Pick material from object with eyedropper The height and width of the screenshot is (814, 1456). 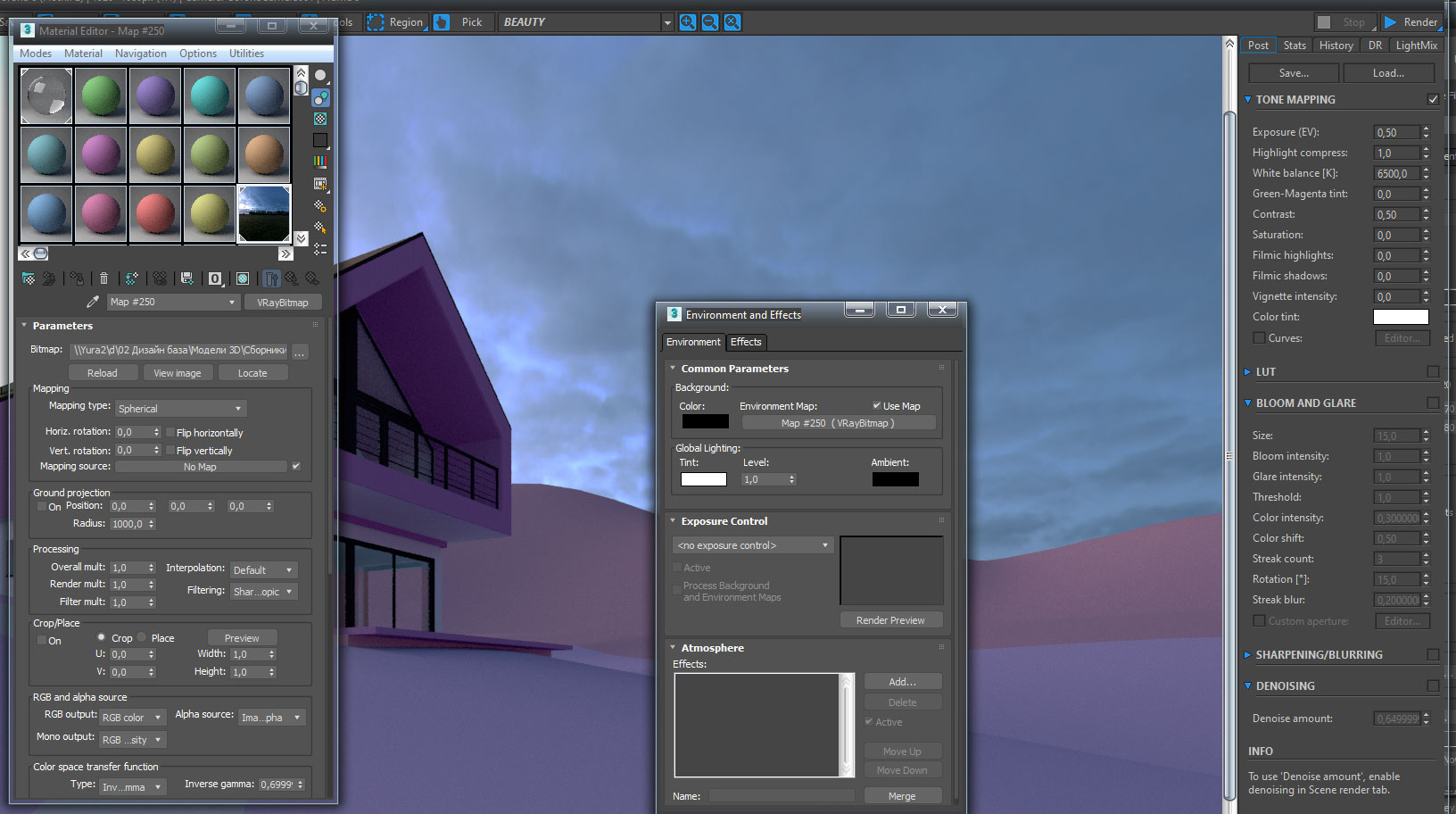coord(92,302)
